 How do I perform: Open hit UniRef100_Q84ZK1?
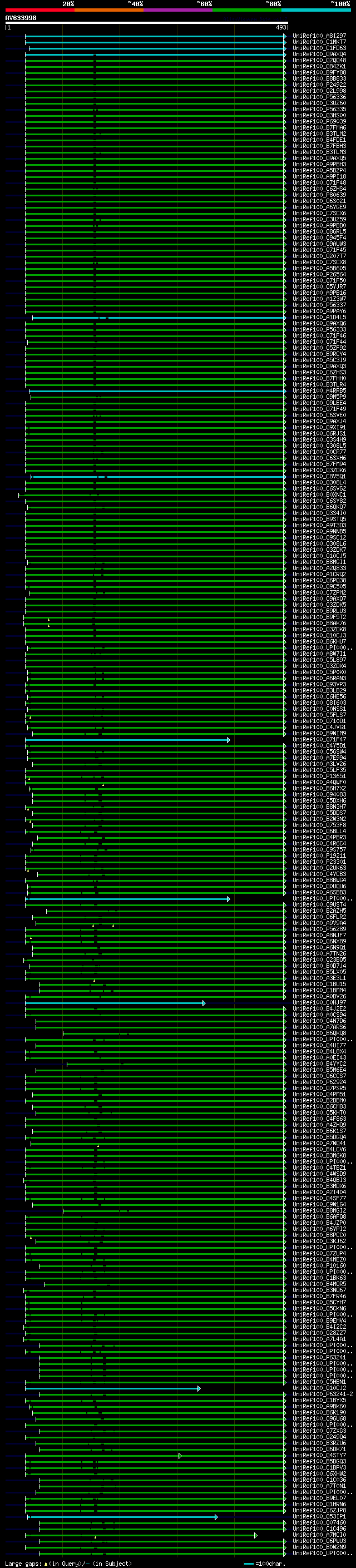point(319,66)
